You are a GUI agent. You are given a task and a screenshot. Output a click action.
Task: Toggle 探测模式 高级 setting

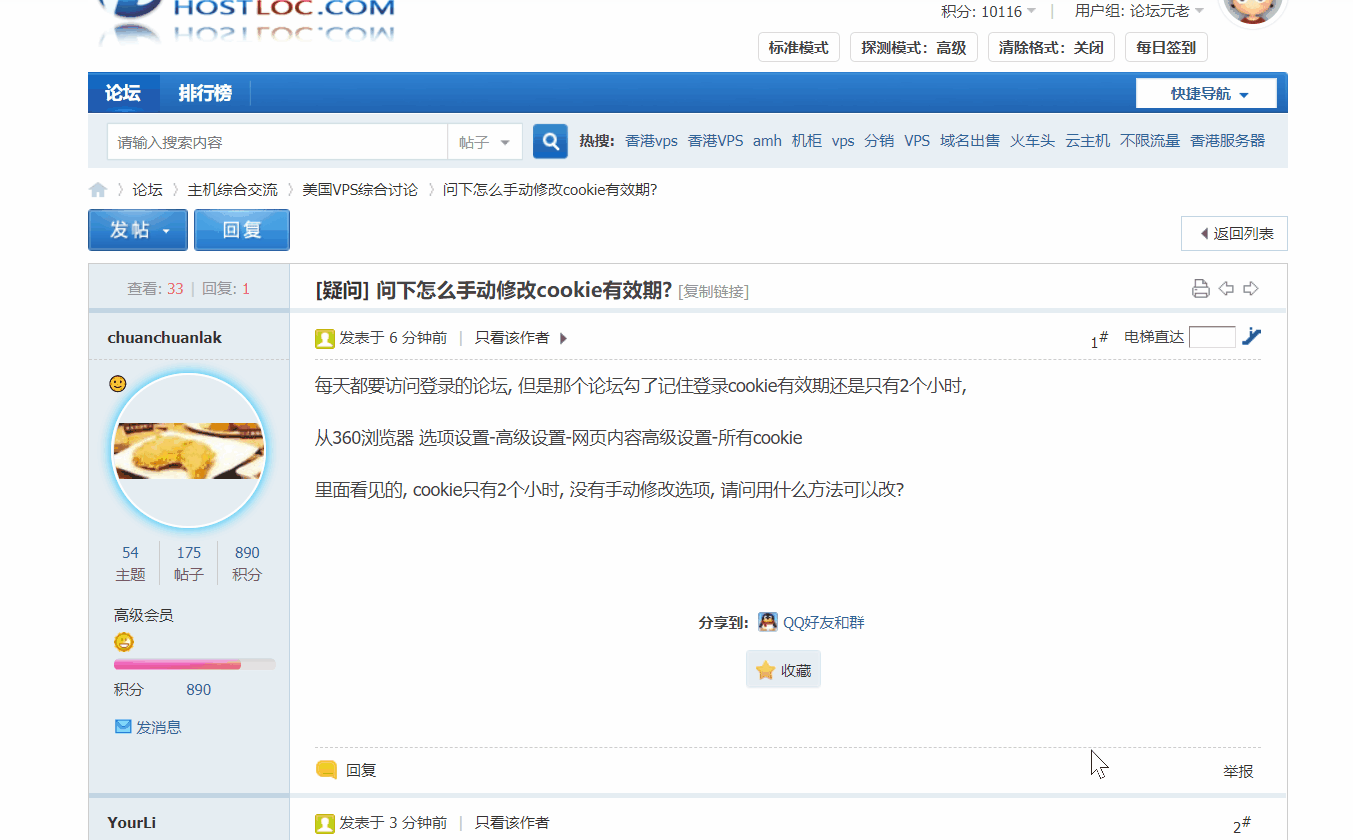(914, 48)
